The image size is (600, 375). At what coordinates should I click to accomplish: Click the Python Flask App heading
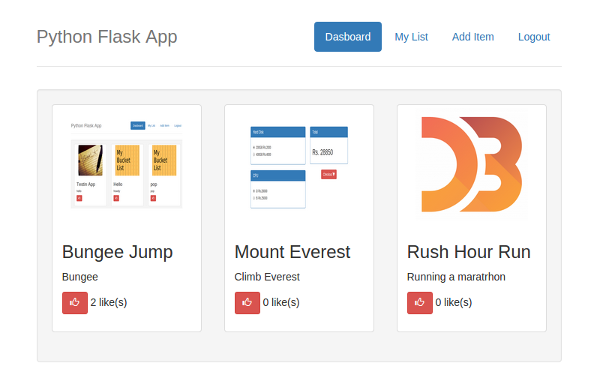(107, 37)
